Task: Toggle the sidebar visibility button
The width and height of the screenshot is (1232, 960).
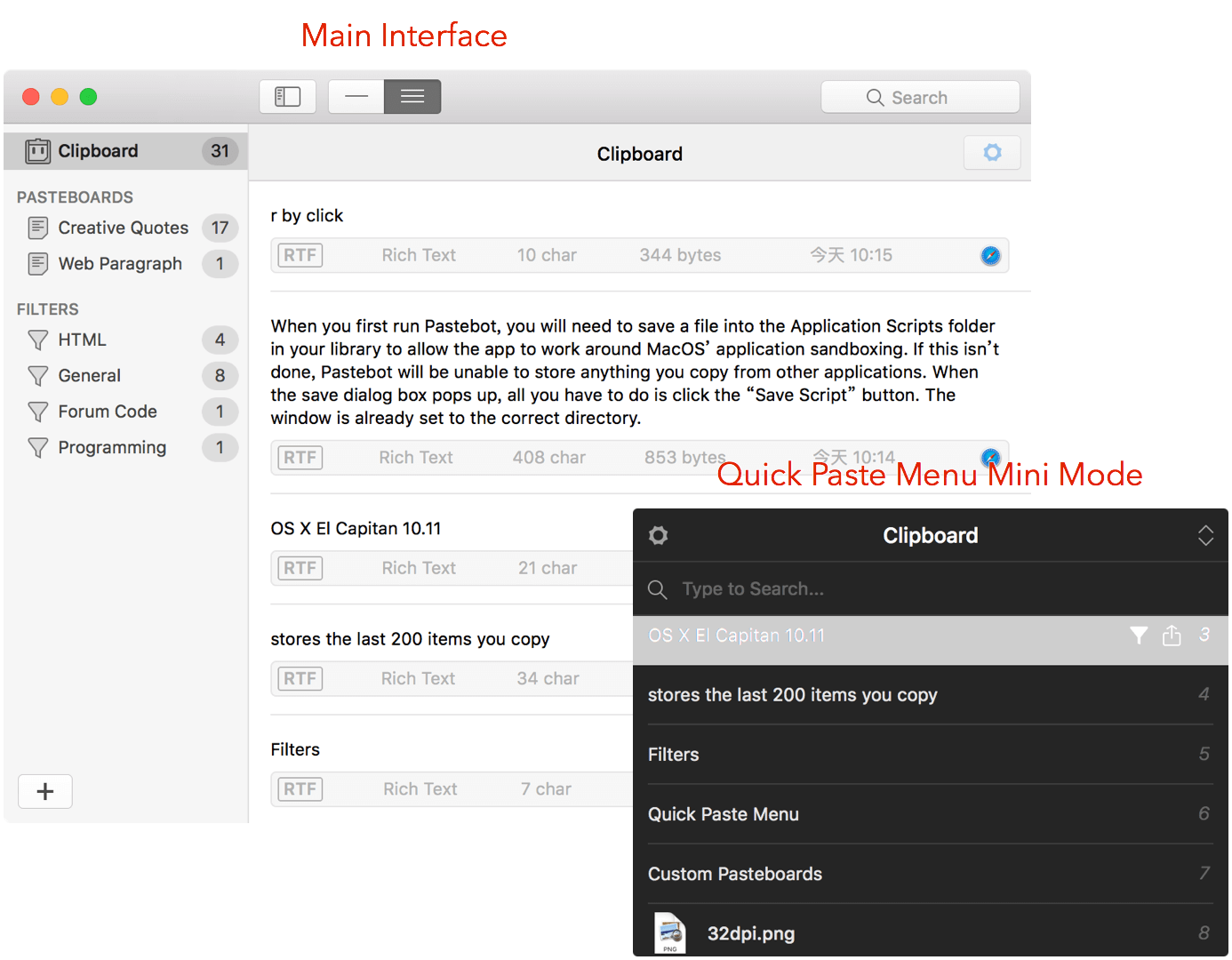Action: coord(287,97)
